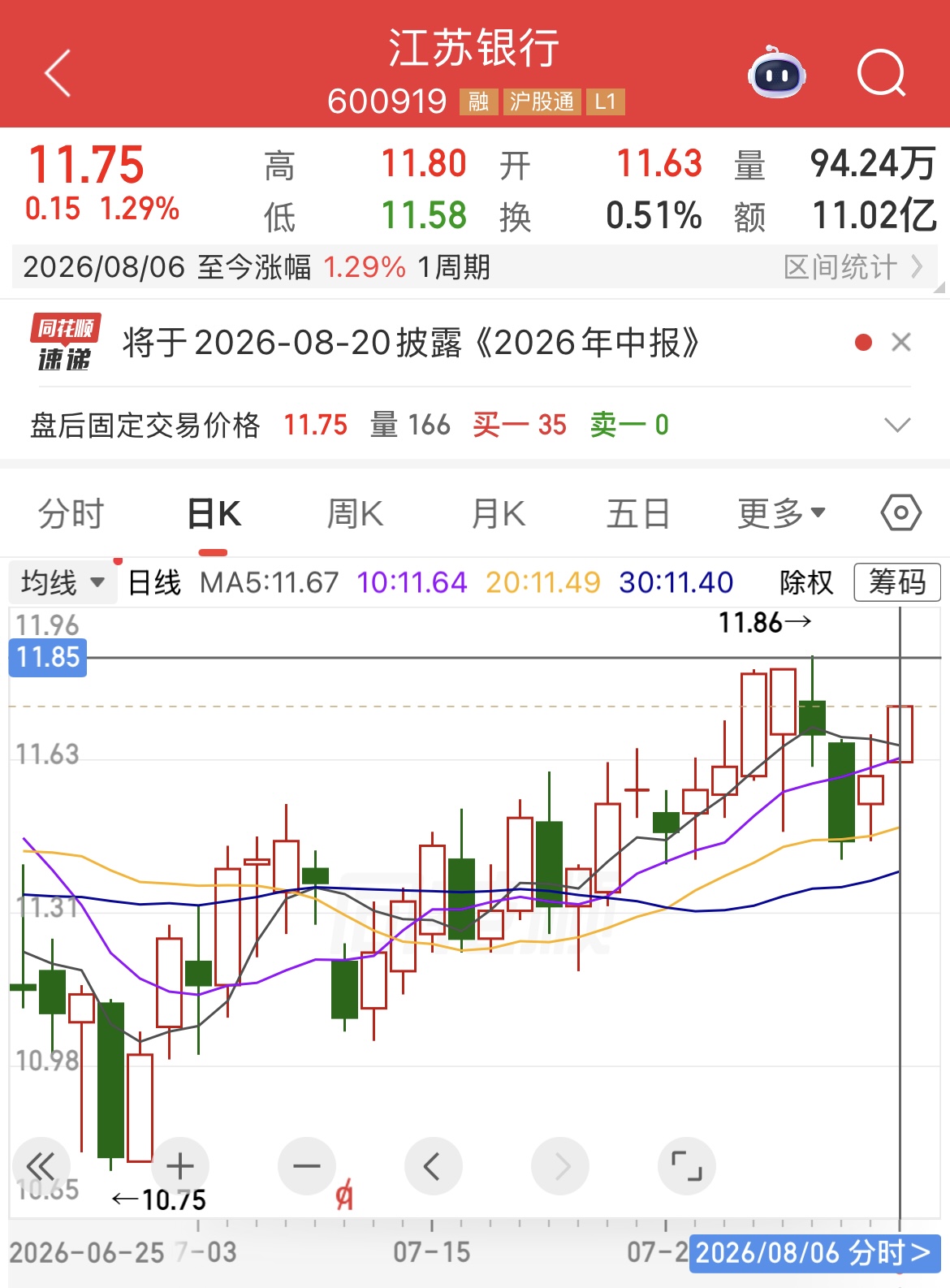Tap the turnover amount 11.02亿
The image size is (950, 1288).
click(874, 215)
